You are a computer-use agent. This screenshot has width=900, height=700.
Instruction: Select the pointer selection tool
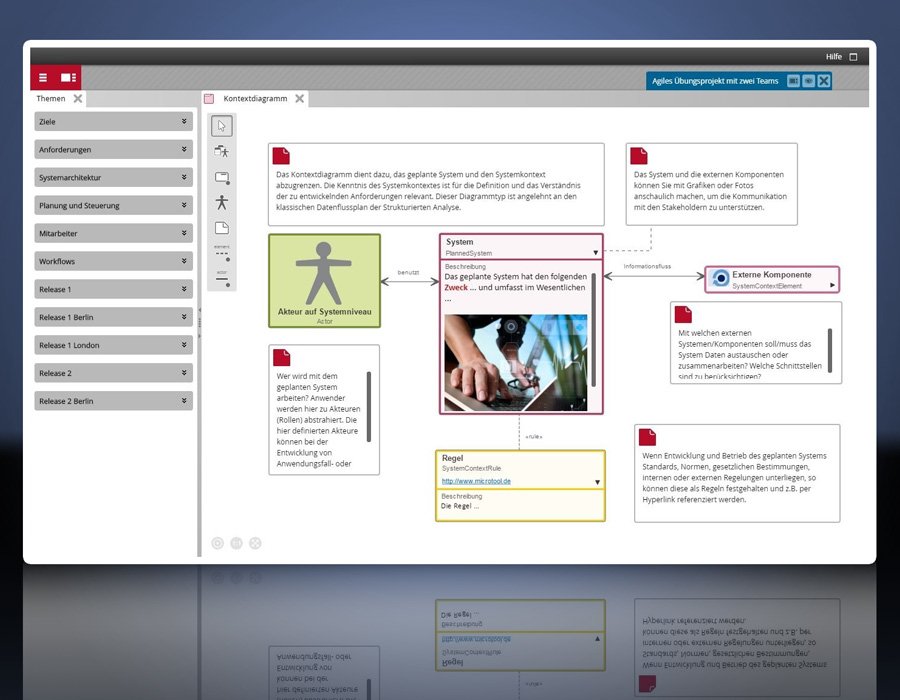pos(222,126)
